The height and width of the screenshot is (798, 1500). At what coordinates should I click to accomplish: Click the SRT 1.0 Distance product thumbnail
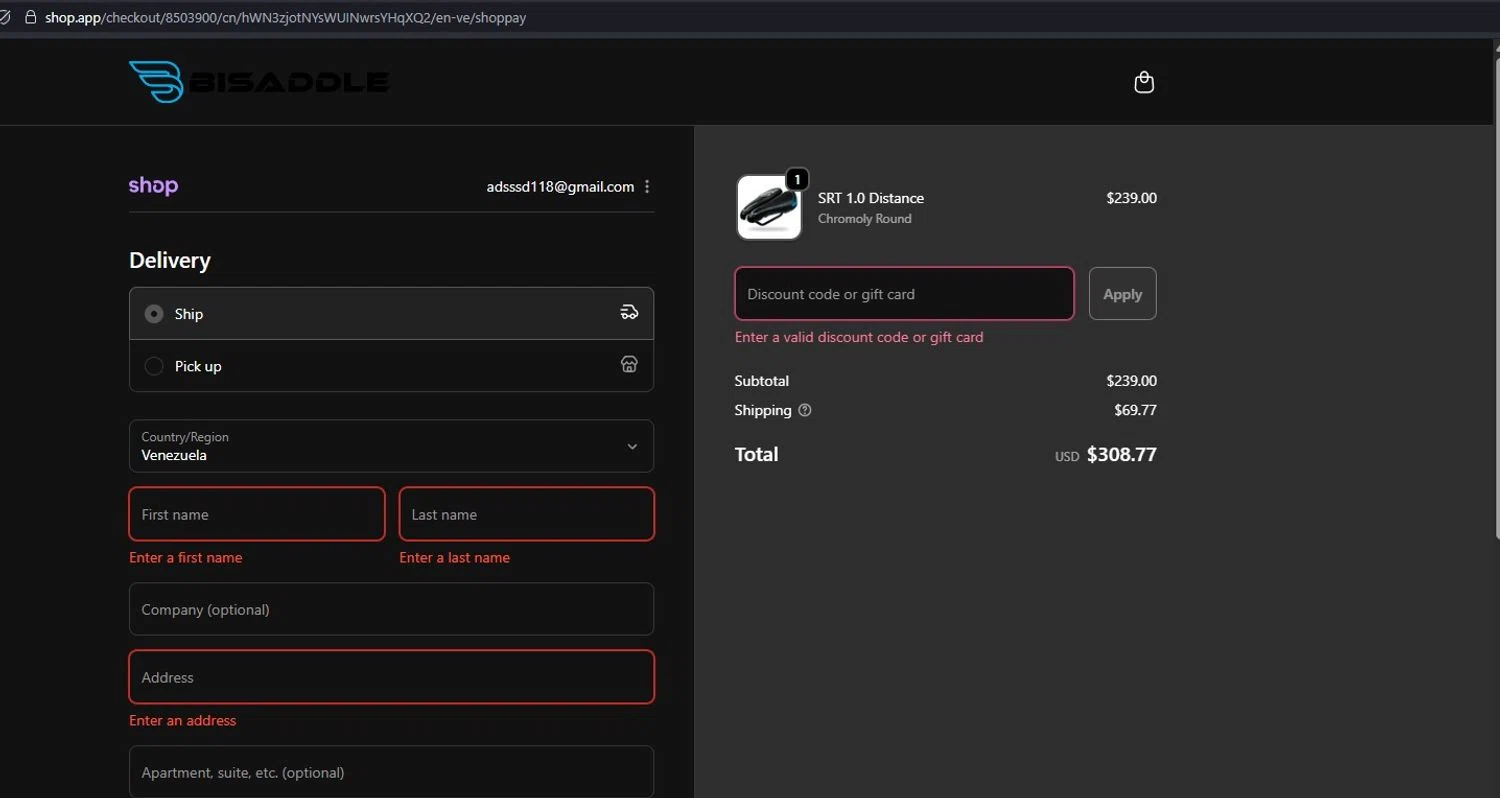(769, 207)
